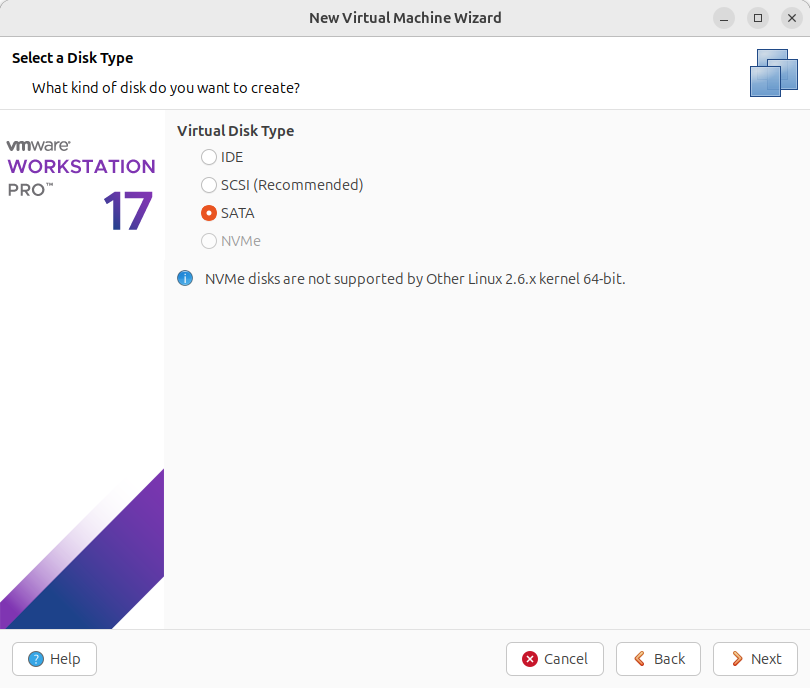Choose SCSI (Recommended) radio option
The width and height of the screenshot is (810, 688).
(209, 185)
